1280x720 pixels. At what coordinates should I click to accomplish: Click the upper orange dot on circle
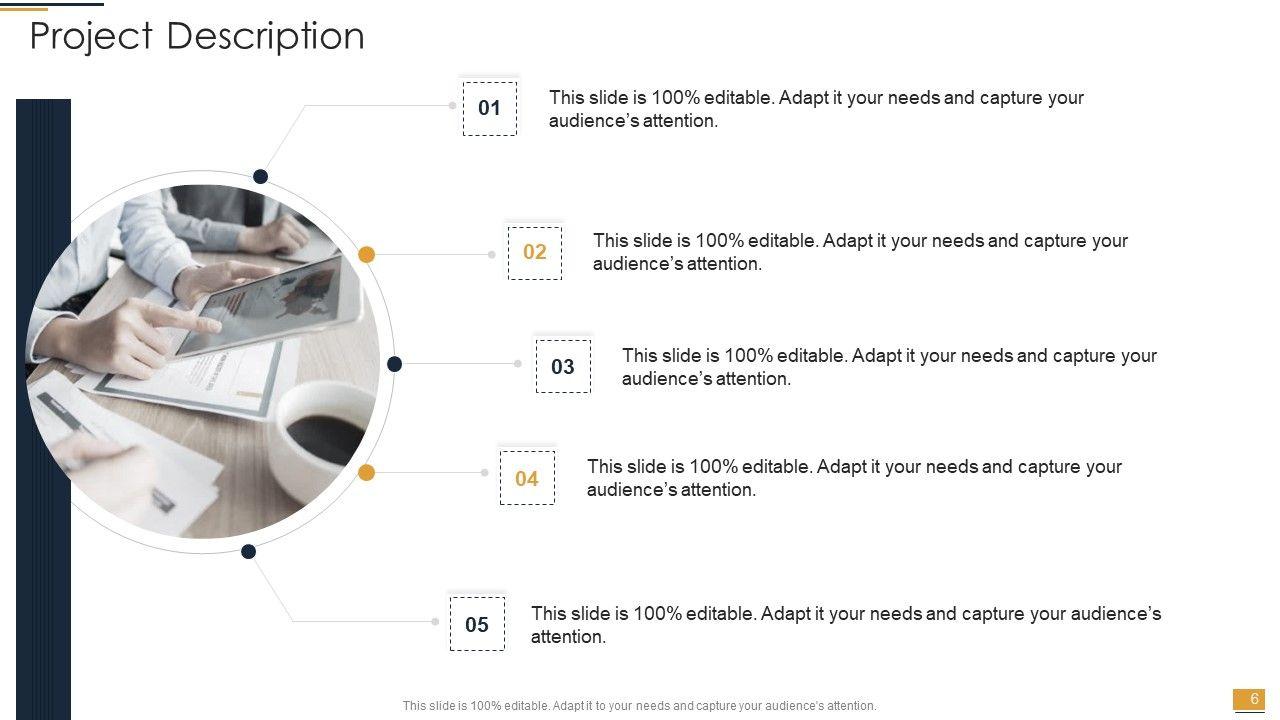(x=367, y=255)
